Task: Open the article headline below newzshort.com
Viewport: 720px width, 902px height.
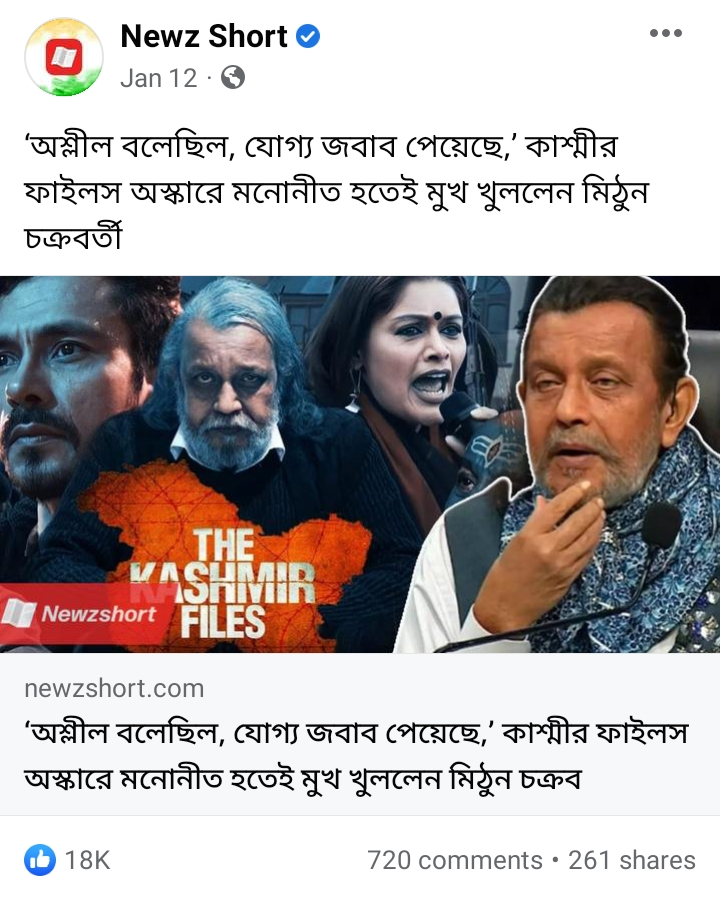Action: pos(357,756)
